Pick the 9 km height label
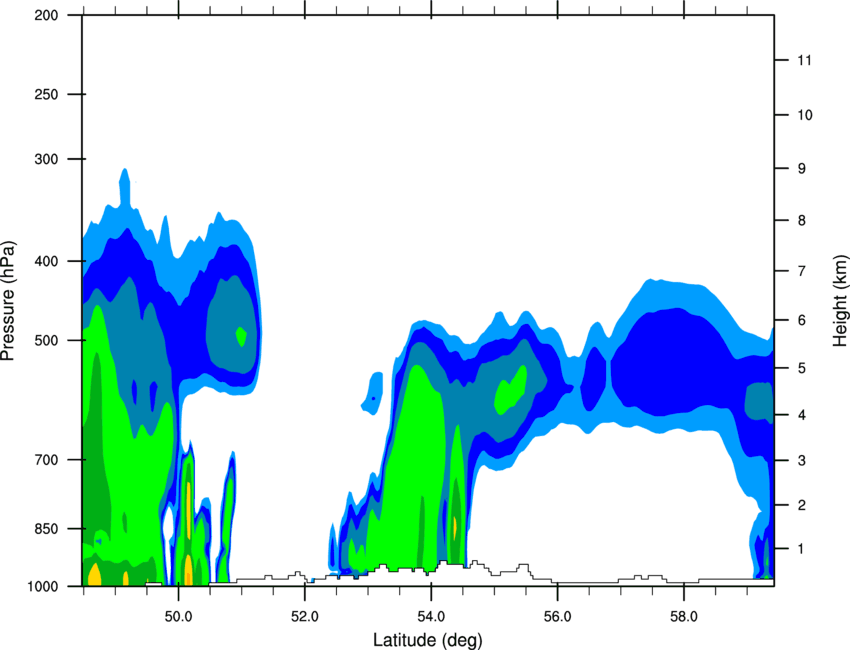 tap(802, 169)
